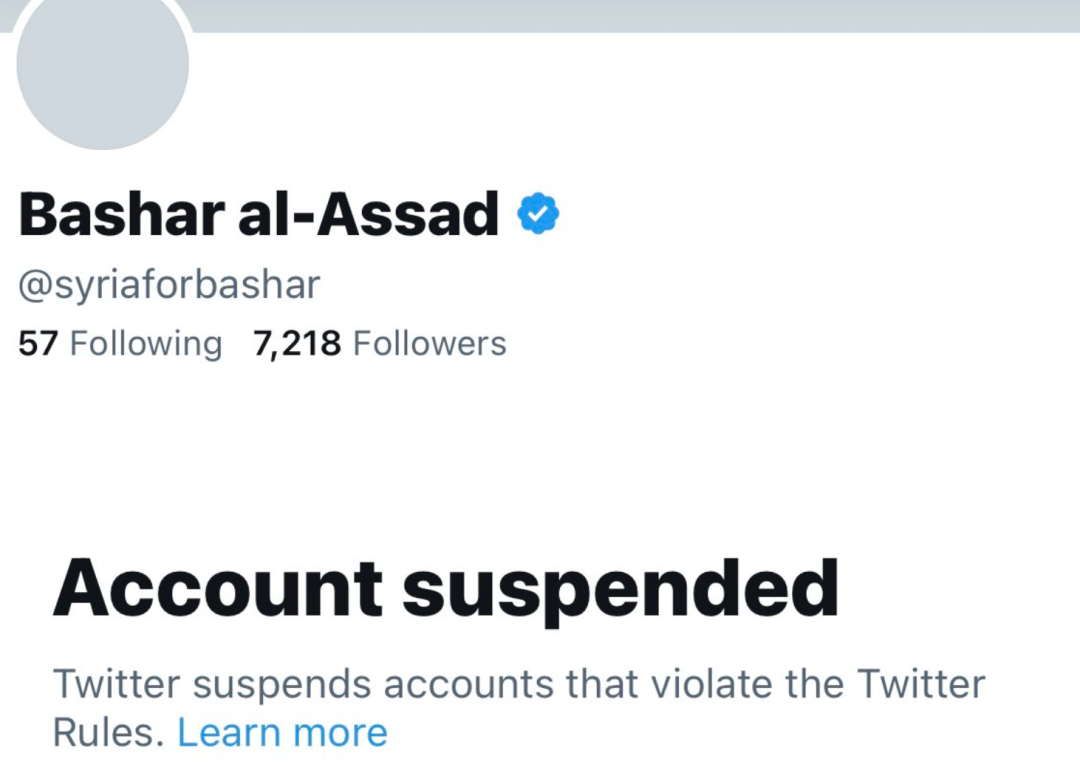The height and width of the screenshot is (776, 1080).
Task: Click the checkmark inside verified badge
Action: click(x=538, y=215)
